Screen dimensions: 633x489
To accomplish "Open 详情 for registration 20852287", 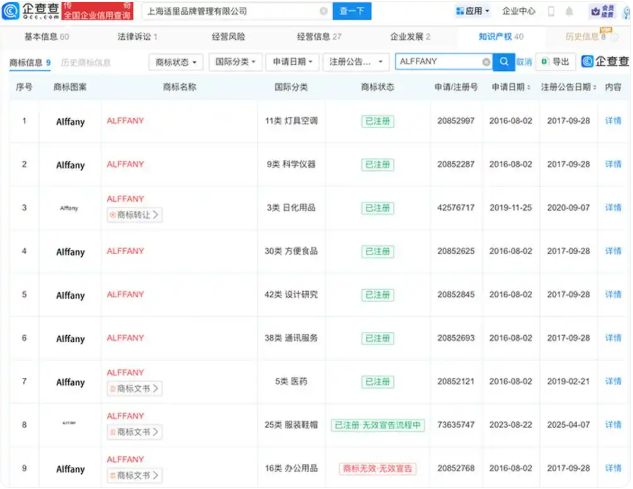I will (613, 164).
